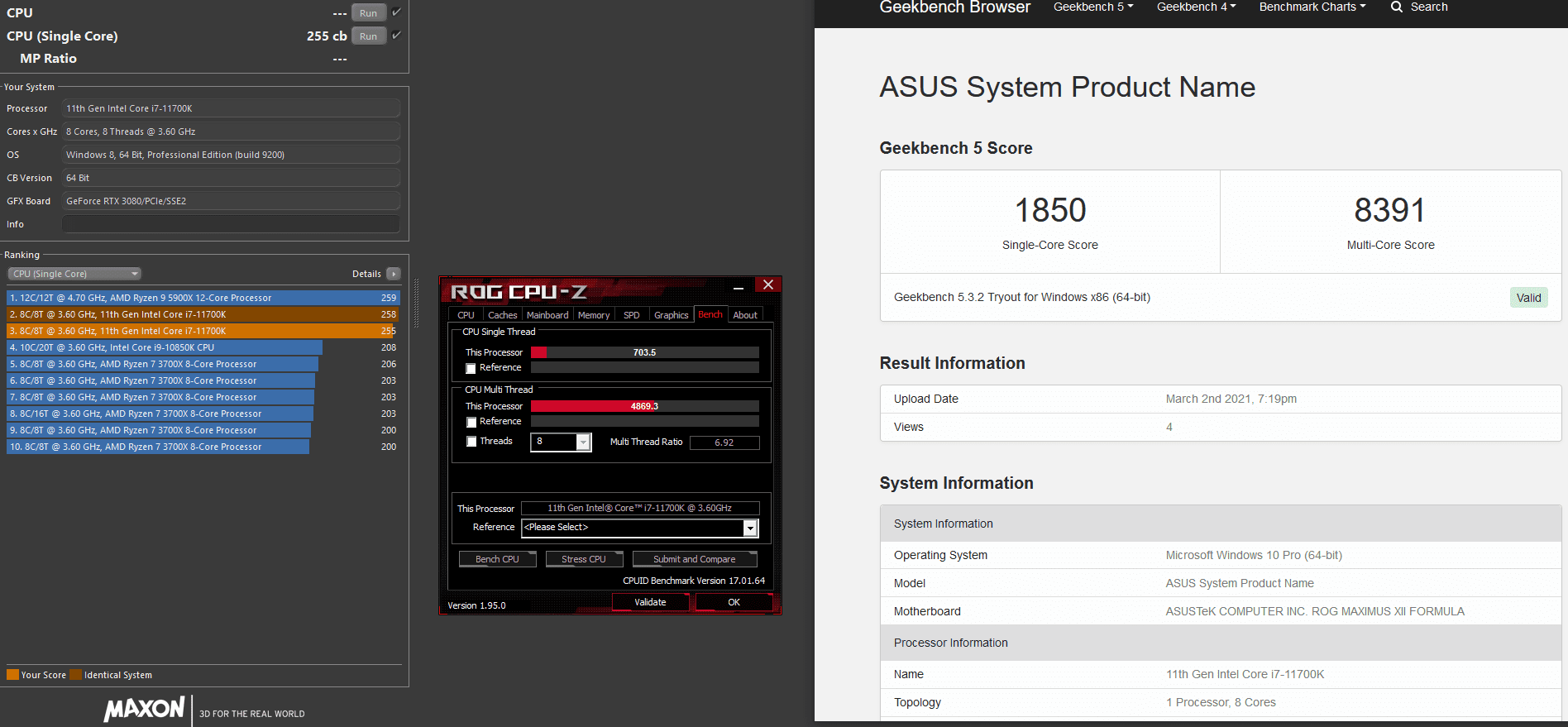Select ranking row 3 with score 255
Screen dimensions: 1568x727
[x=203, y=331]
